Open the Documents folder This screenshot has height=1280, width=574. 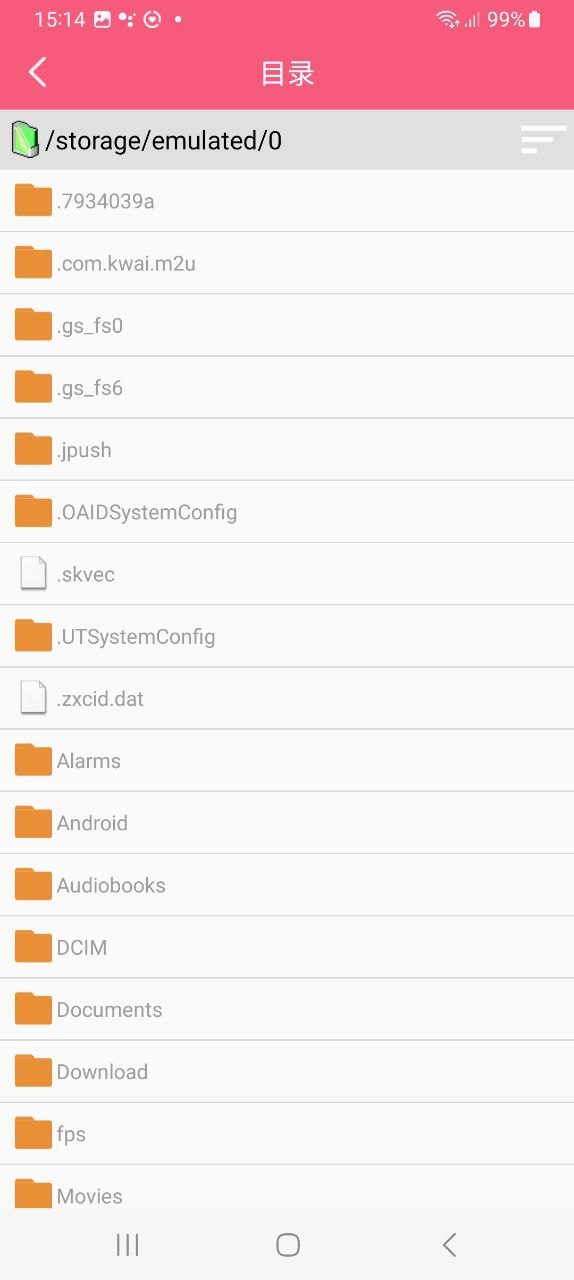click(x=287, y=1009)
